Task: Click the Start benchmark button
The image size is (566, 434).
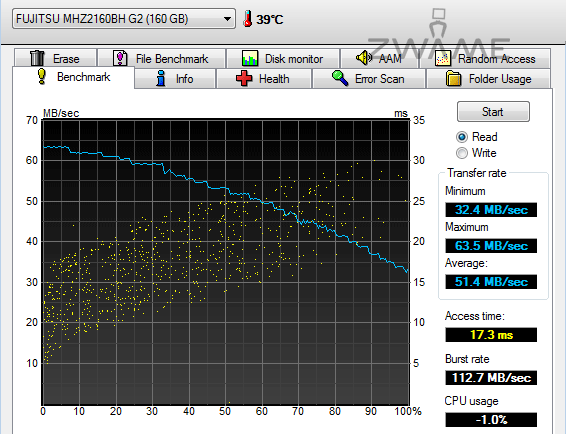Action: [493, 112]
